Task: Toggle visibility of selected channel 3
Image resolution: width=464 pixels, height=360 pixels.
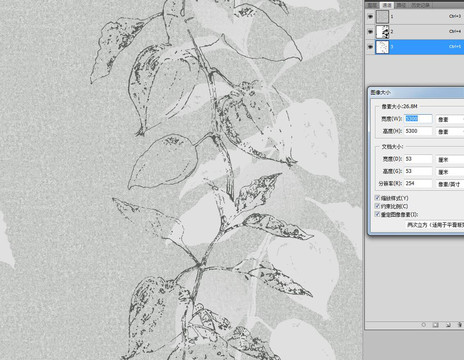Action: pyautogui.click(x=370, y=47)
